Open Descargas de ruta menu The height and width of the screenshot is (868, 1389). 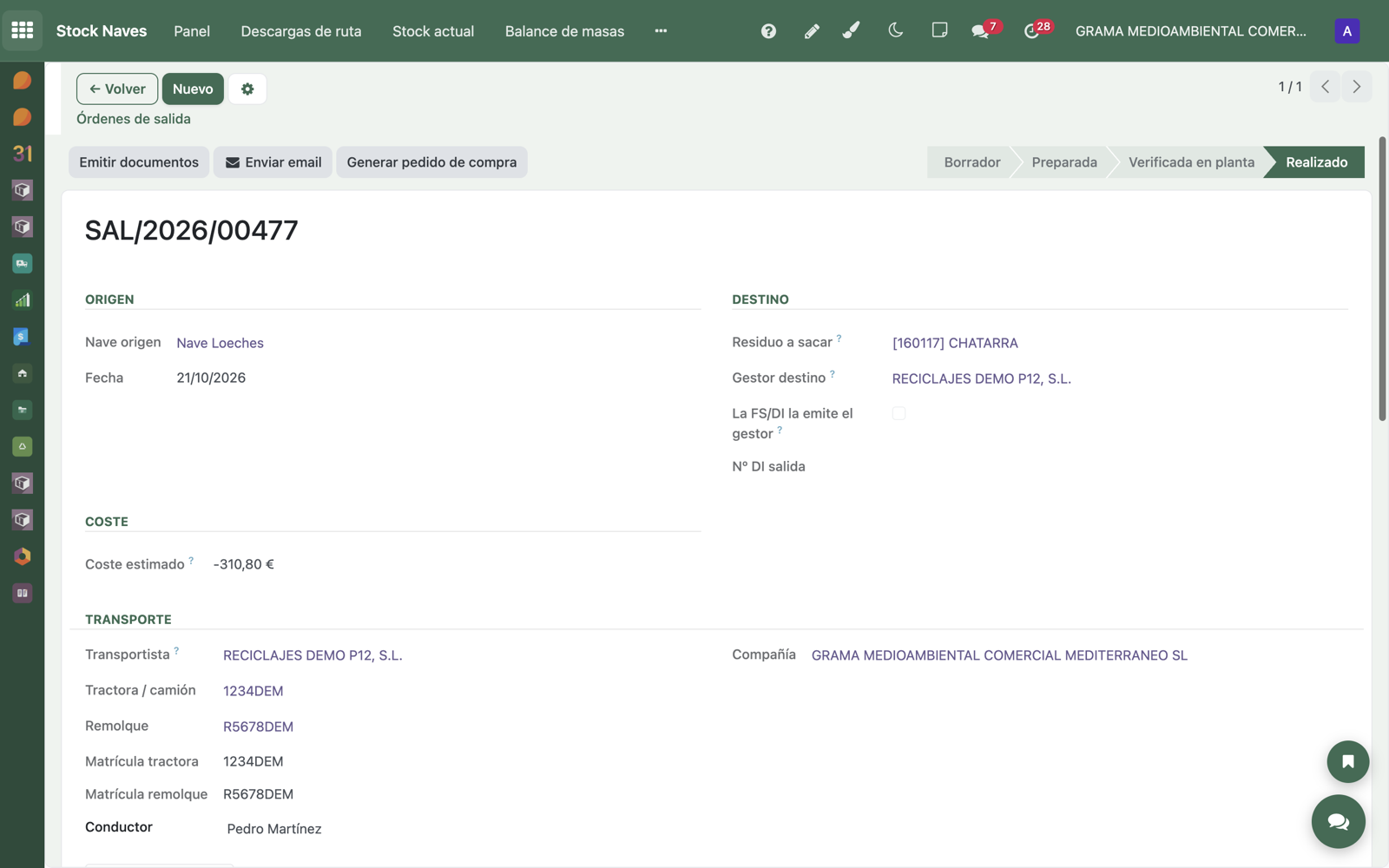pyautogui.click(x=301, y=31)
